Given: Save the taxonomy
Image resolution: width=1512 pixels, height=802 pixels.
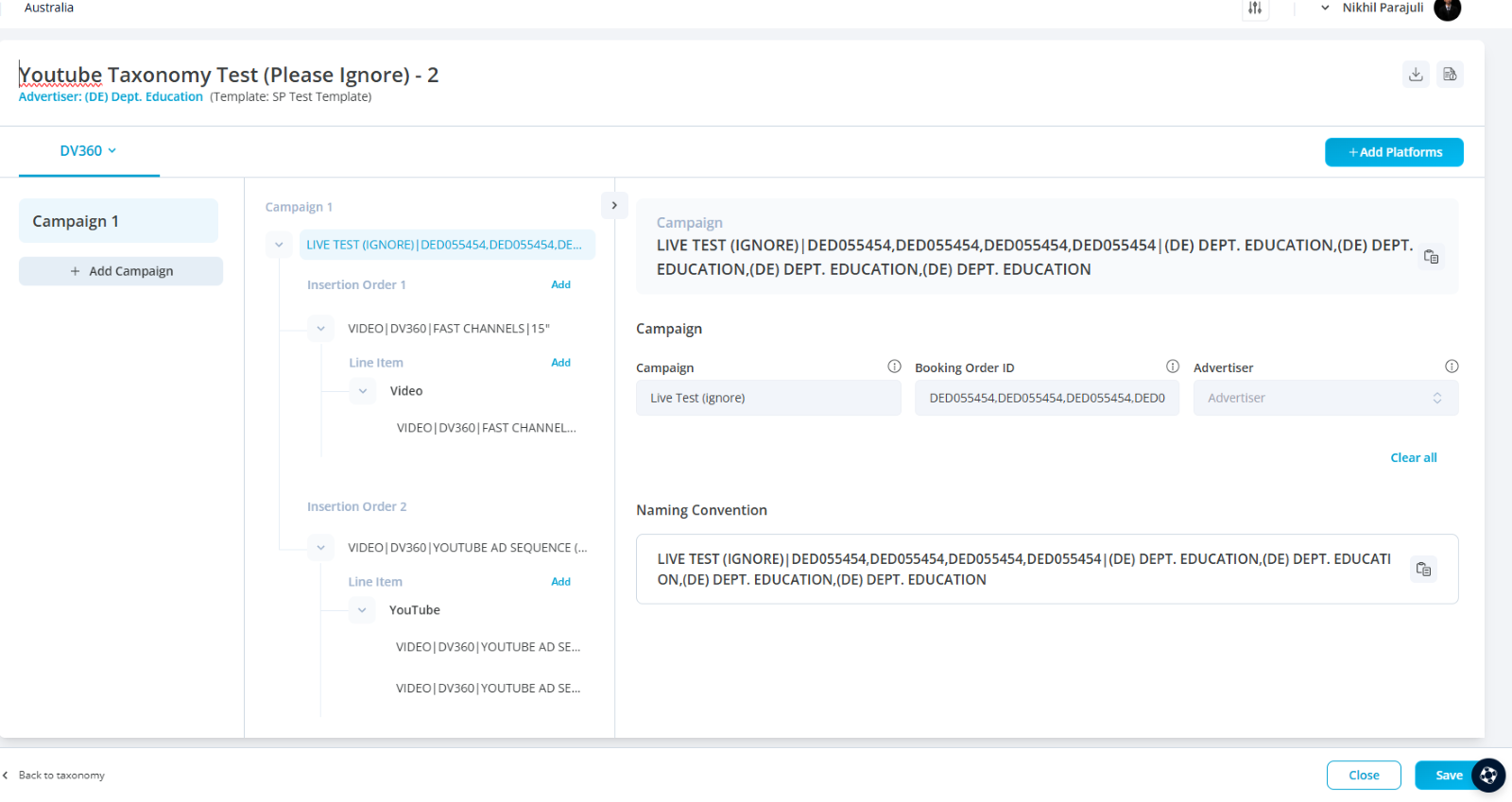Looking at the screenshot, I should click(1446, 776).
